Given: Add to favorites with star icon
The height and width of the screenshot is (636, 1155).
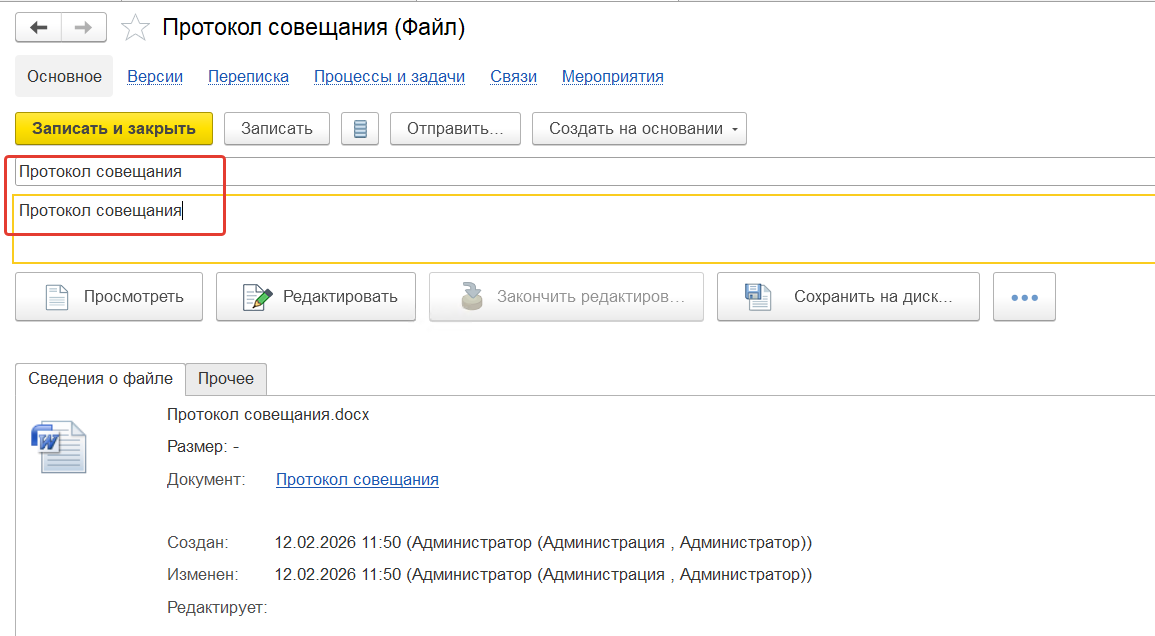Looking at the screenshot, I should (x=134, y=28).
